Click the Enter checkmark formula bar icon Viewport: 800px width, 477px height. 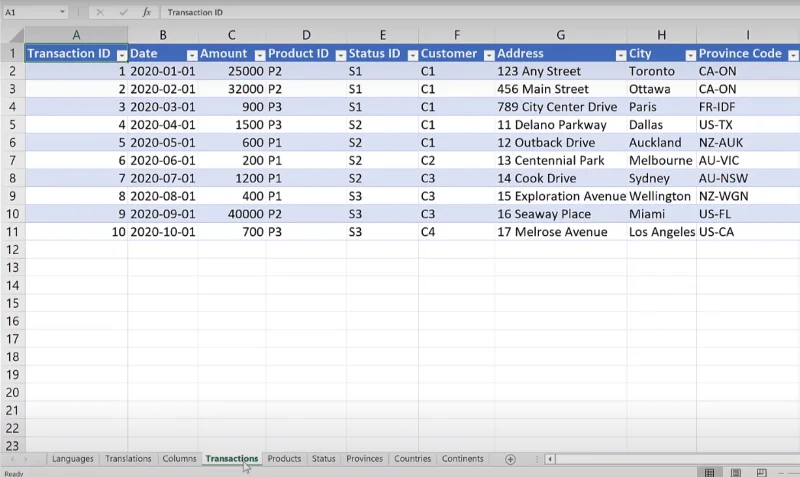(123, 12)
